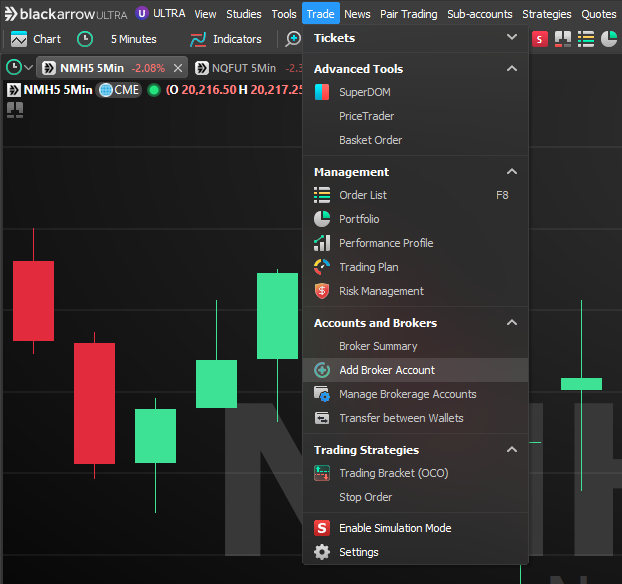This screenshot has width=622, height=584.
Task: Open Transfer between Wallets
Action: click(401, 418)
